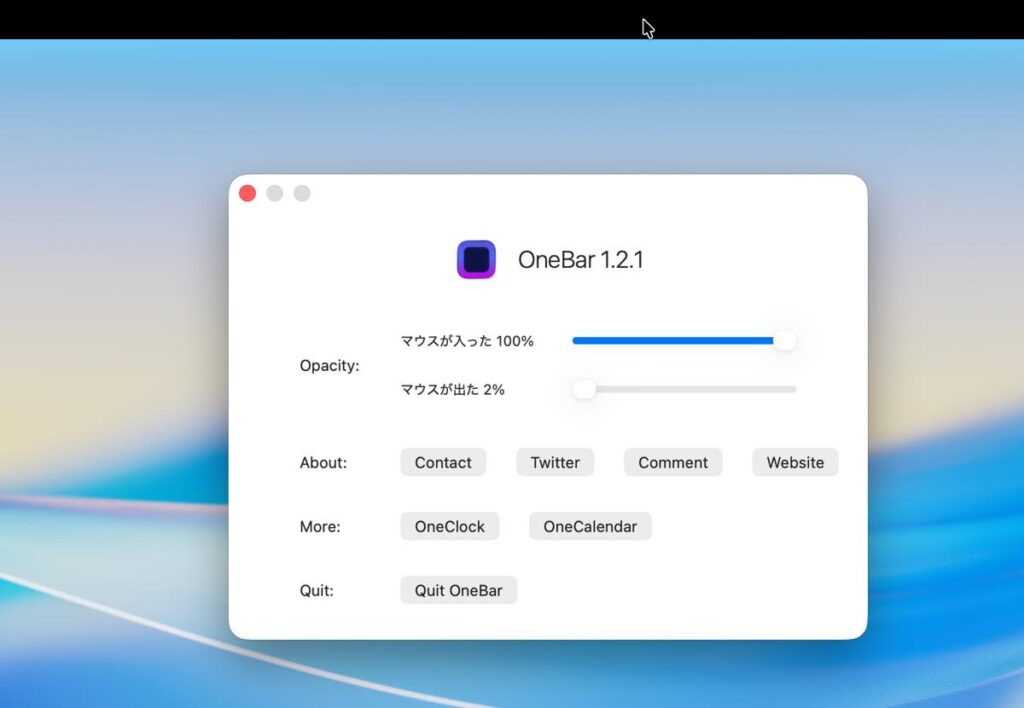
Task: Open the OneCalendar app link
Action: tap(590, 526)
